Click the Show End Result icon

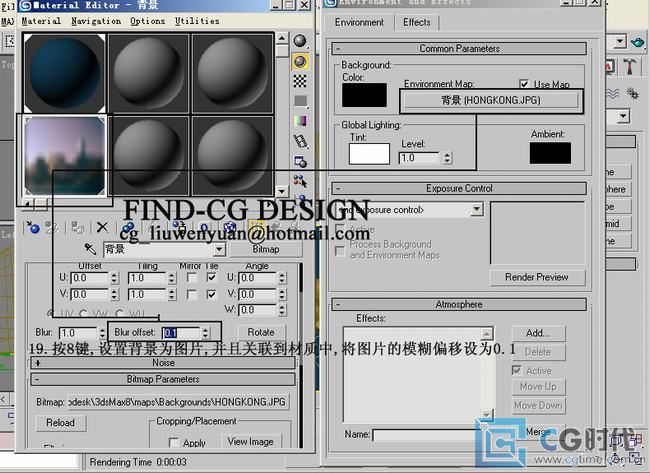tap(255, 227)
